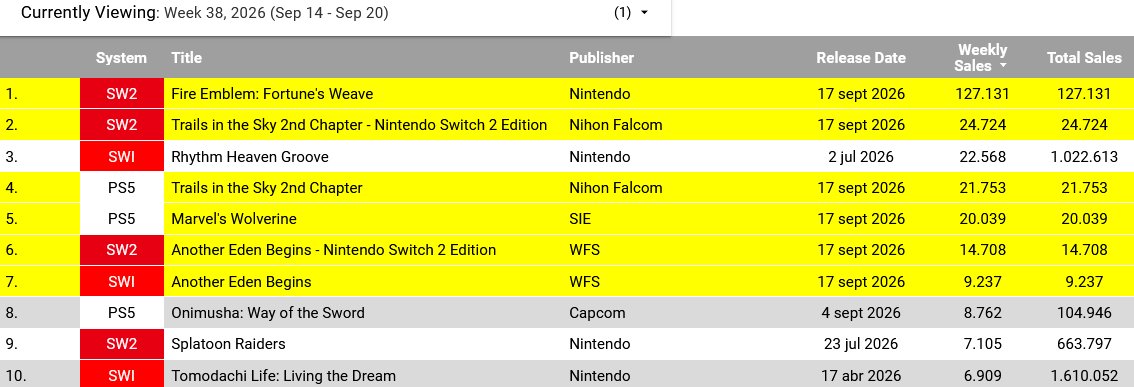This screenshot has width=1134, height=387.
Task: Select the SWI badge for Rhythm Heaven Groove
Action: coord(122,156)
